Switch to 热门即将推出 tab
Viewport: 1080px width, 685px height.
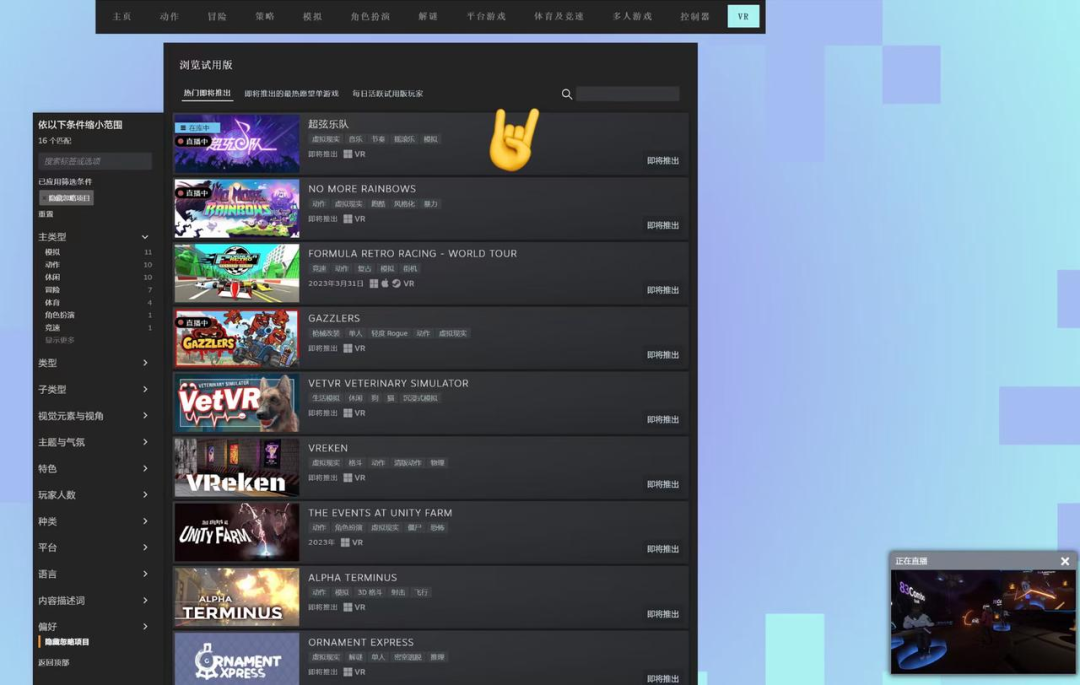[x=207, y=93]
